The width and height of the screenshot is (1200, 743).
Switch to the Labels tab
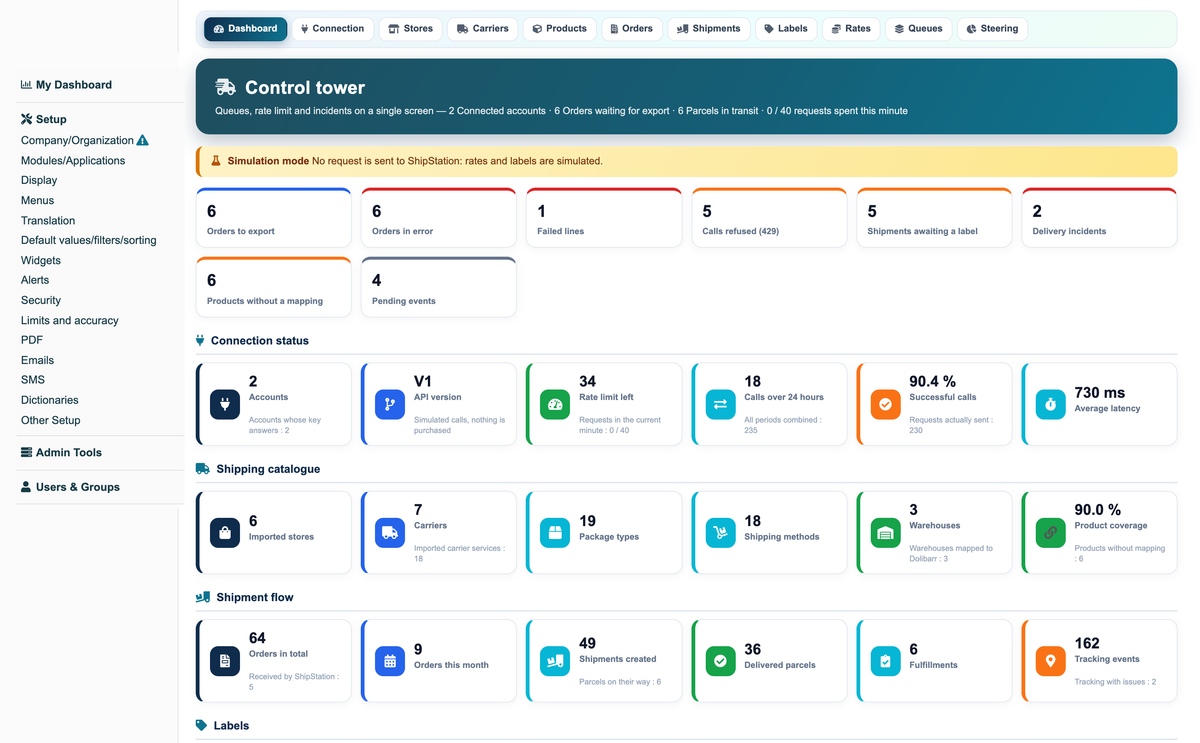click(x=786, y=29)
